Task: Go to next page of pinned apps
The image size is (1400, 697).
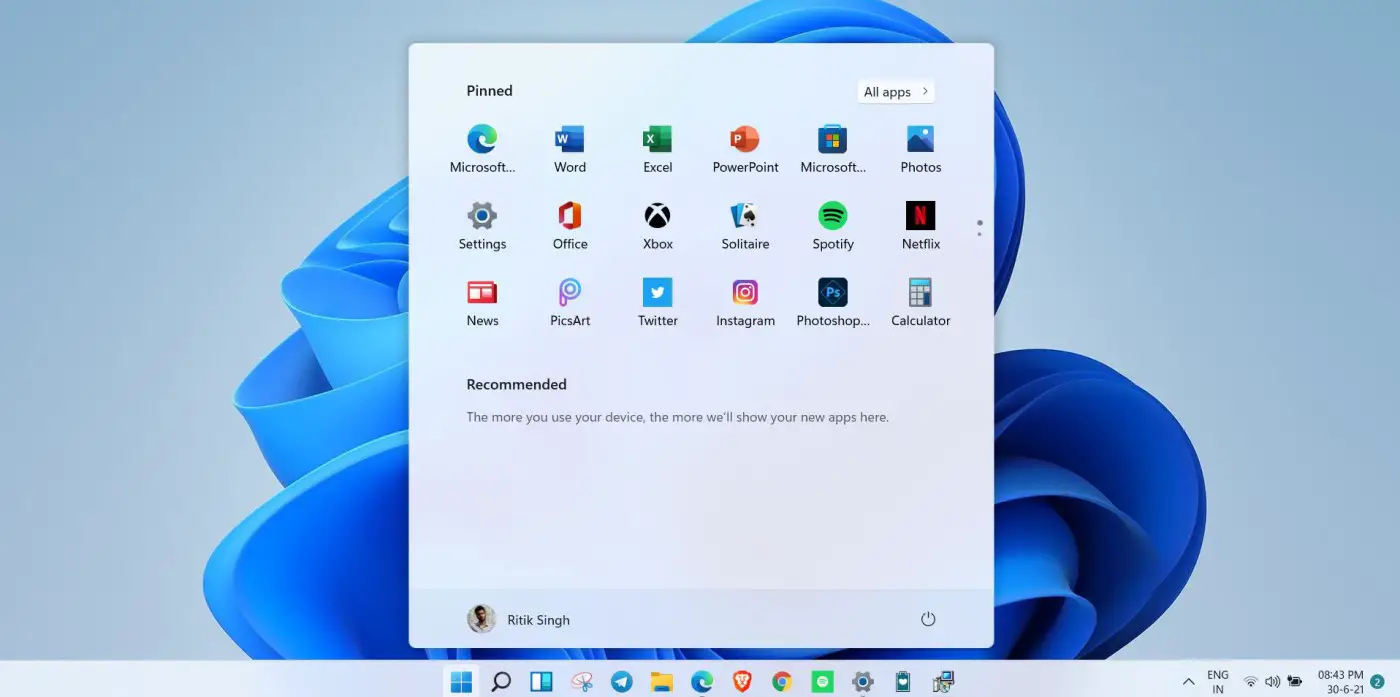Action: pos(979,234)
